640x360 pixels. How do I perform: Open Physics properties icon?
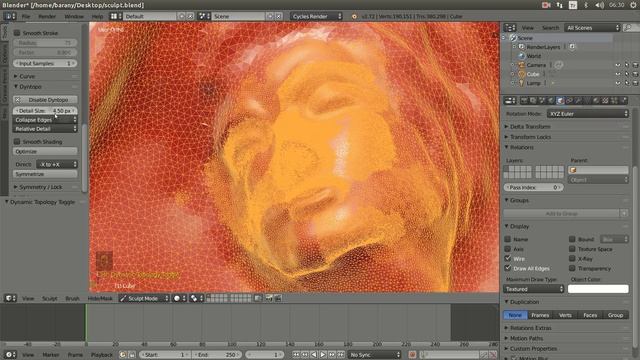click(623, 100)
